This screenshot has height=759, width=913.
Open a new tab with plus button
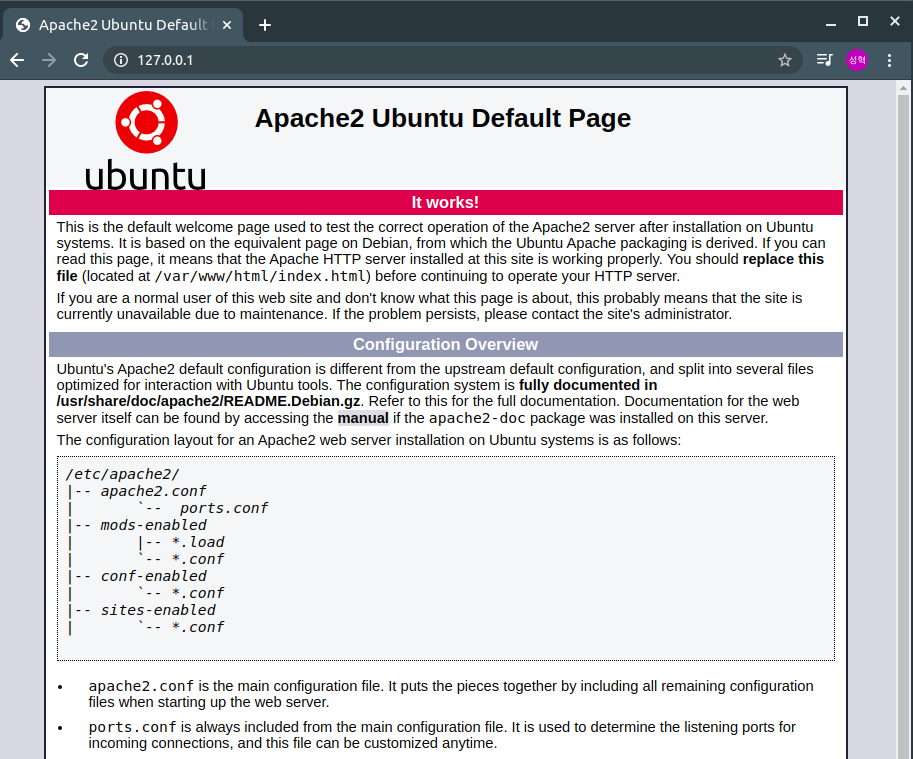tap(264, 25)
